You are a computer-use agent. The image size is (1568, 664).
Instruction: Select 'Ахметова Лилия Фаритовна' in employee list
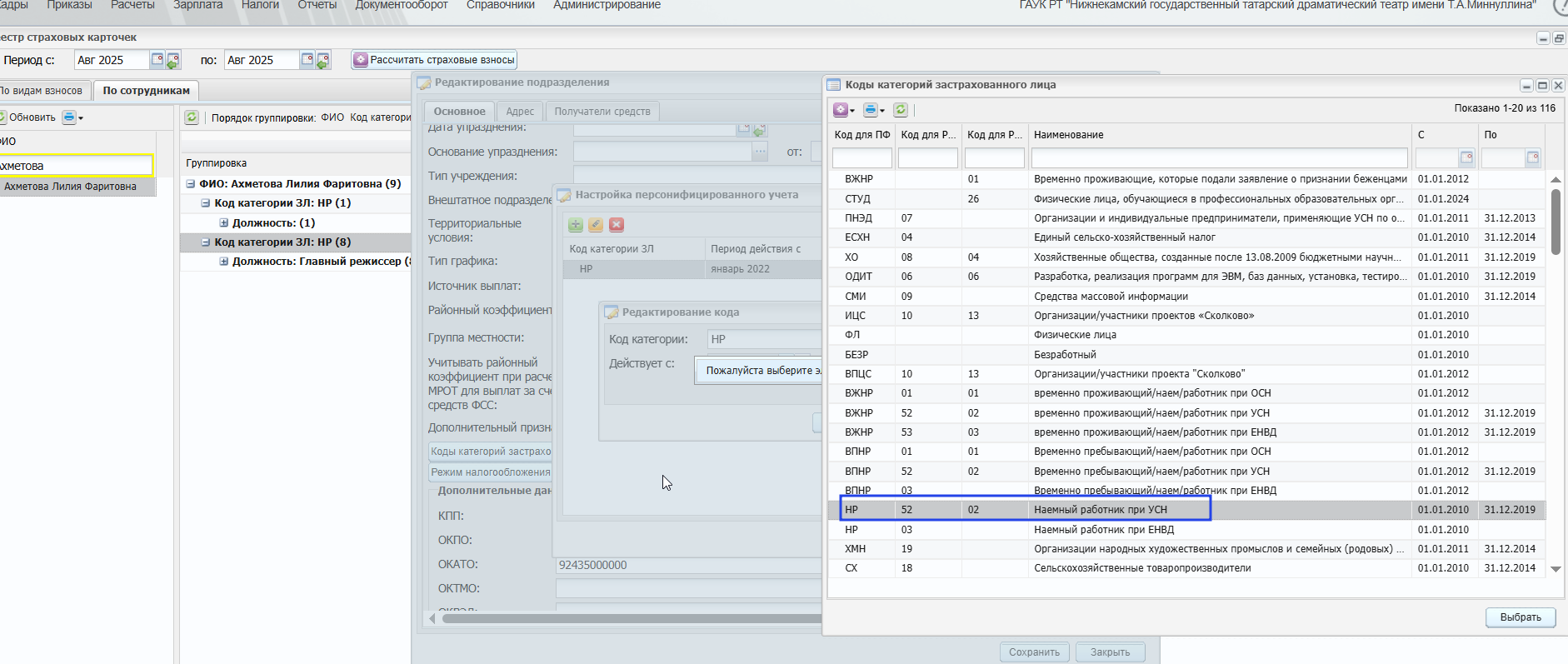77,187
